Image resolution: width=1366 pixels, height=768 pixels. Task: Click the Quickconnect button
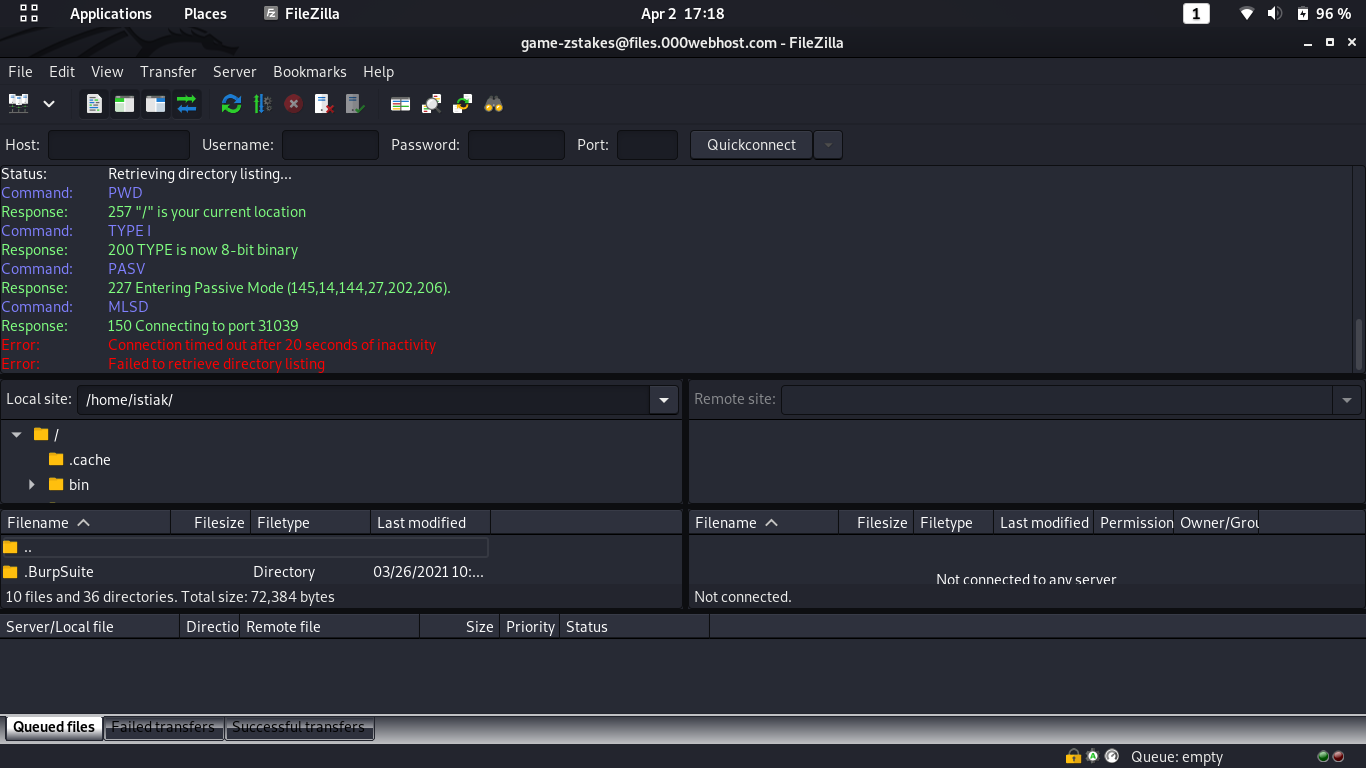(x=752, y=145)
